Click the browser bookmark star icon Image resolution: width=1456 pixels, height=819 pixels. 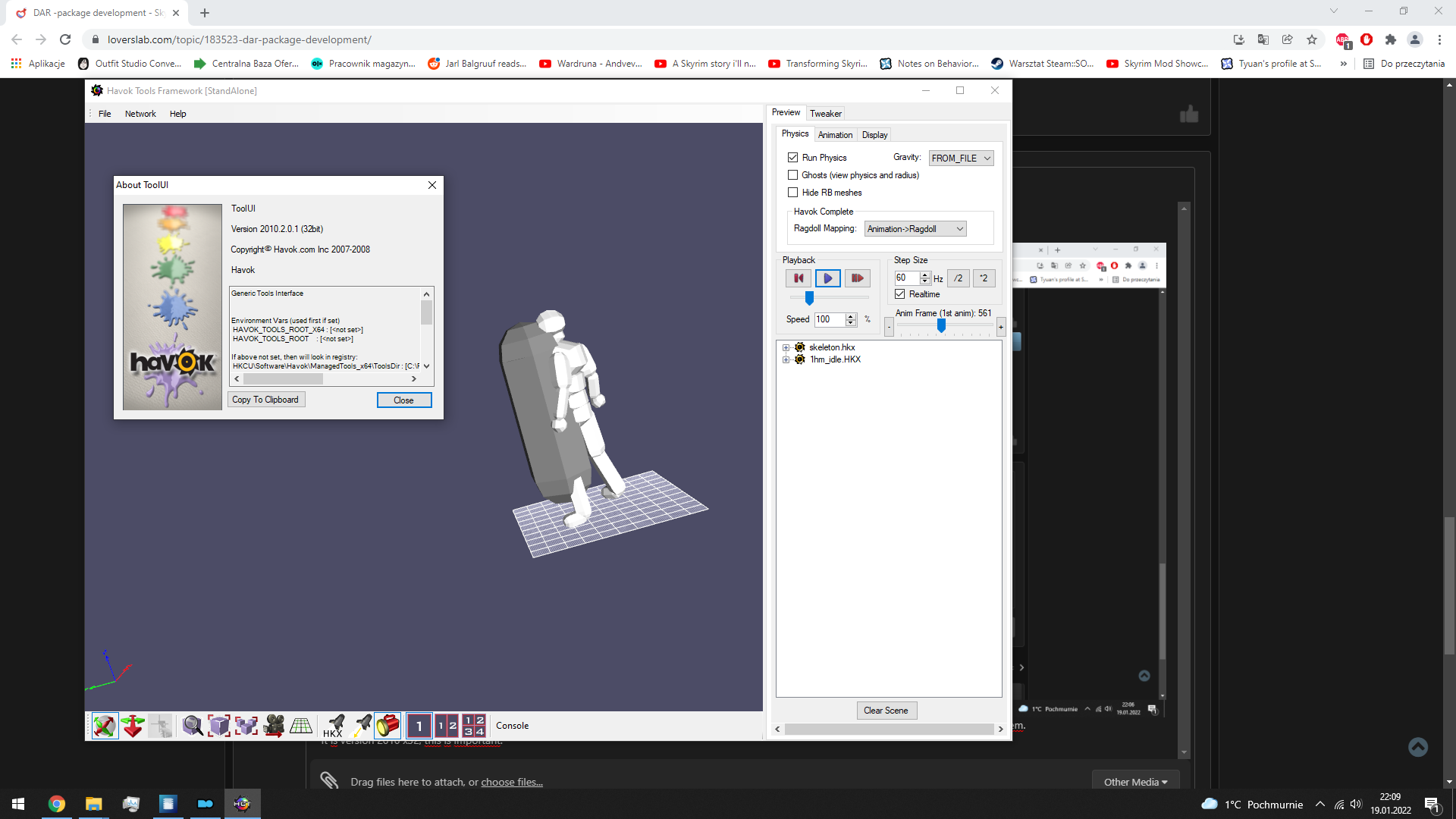point(1312,39)
